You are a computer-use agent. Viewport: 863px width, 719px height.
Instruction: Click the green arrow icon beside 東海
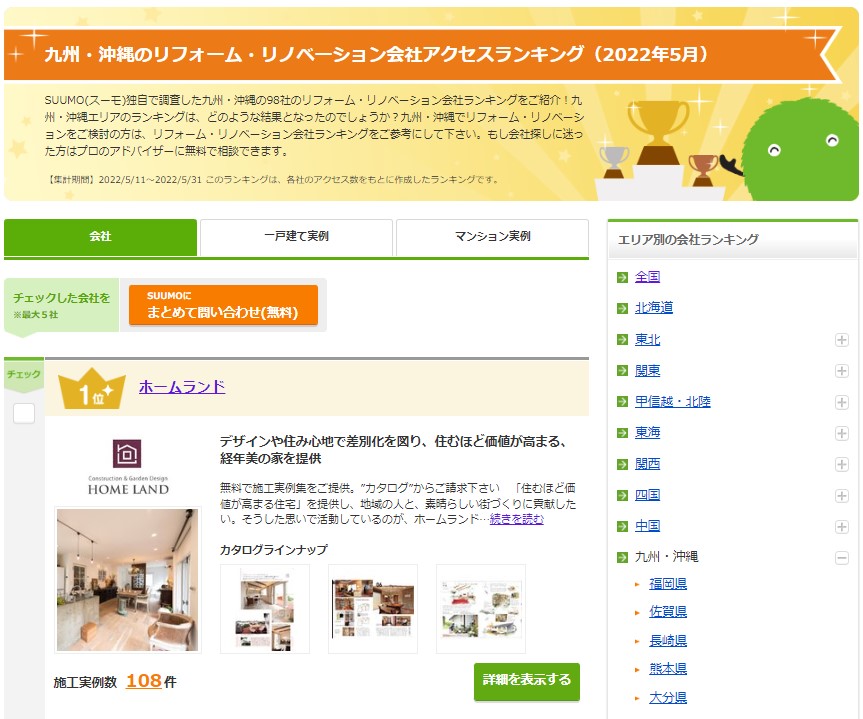(622, 433)
